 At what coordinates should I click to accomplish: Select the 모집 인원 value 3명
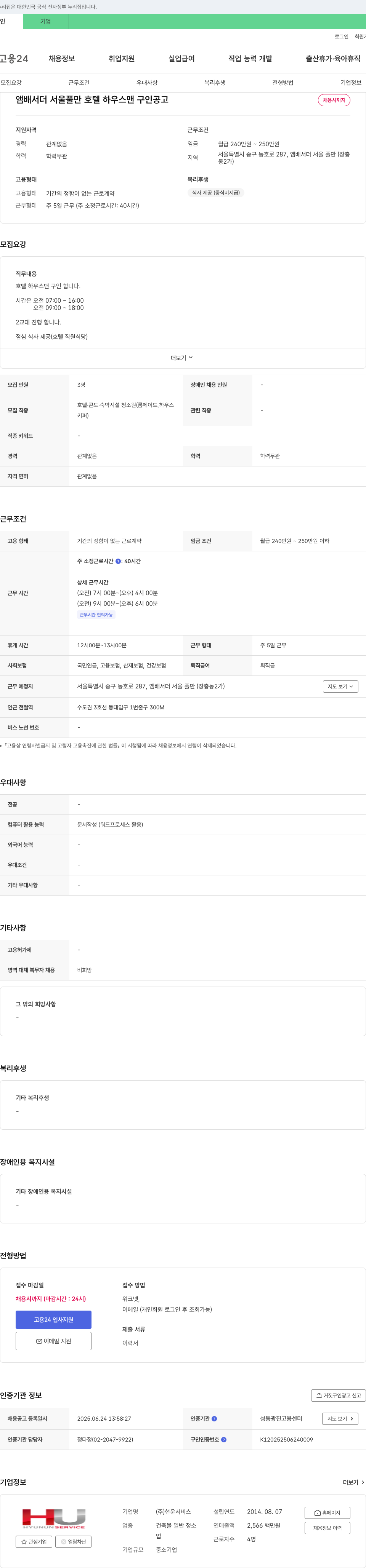pyautogui.click(x=81, y=385)
